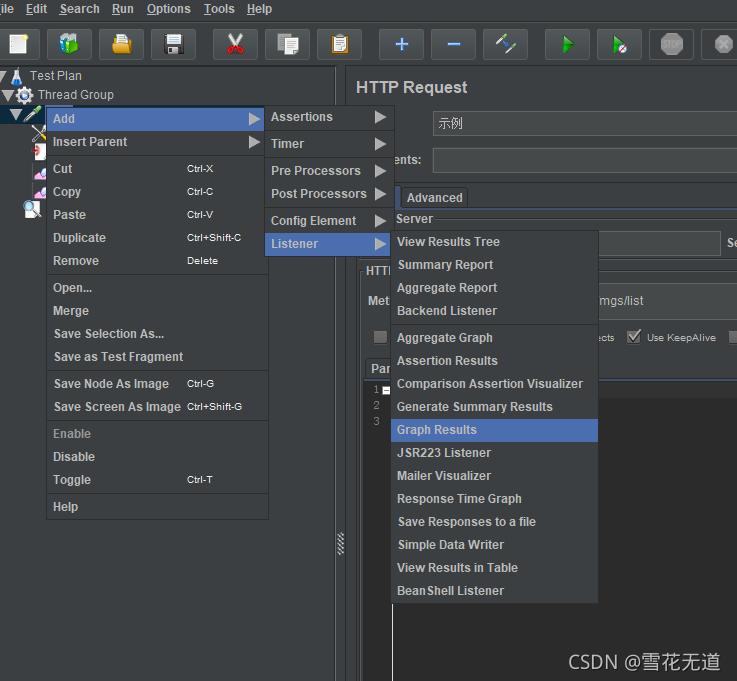Image resolution: width=737 pixels, height=681 pixels.
Task: Choose JSR223 Listener entry
Action: 494,453
